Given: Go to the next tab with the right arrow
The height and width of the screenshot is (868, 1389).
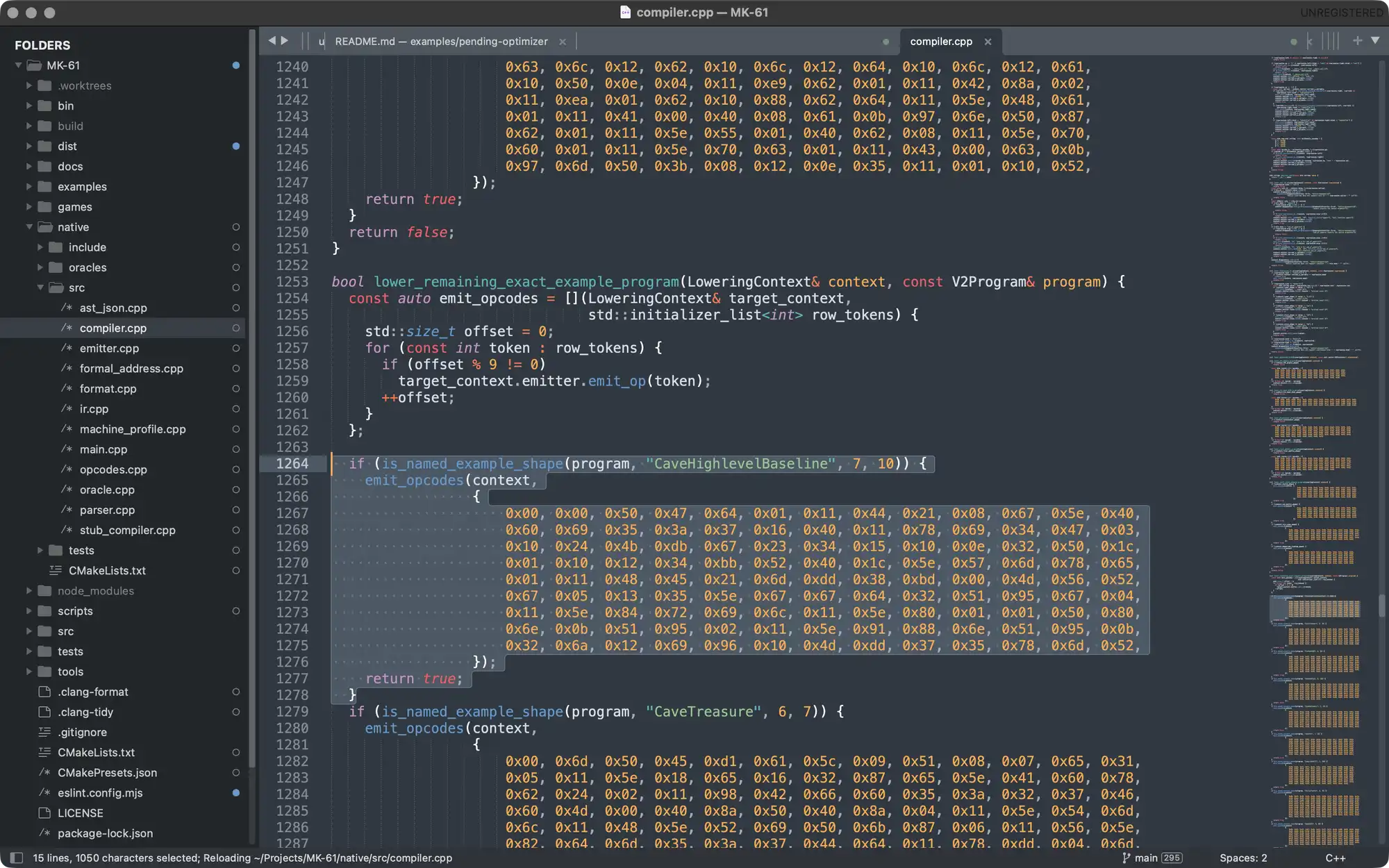Looking at the screenshot, I should tap(285, 41).
